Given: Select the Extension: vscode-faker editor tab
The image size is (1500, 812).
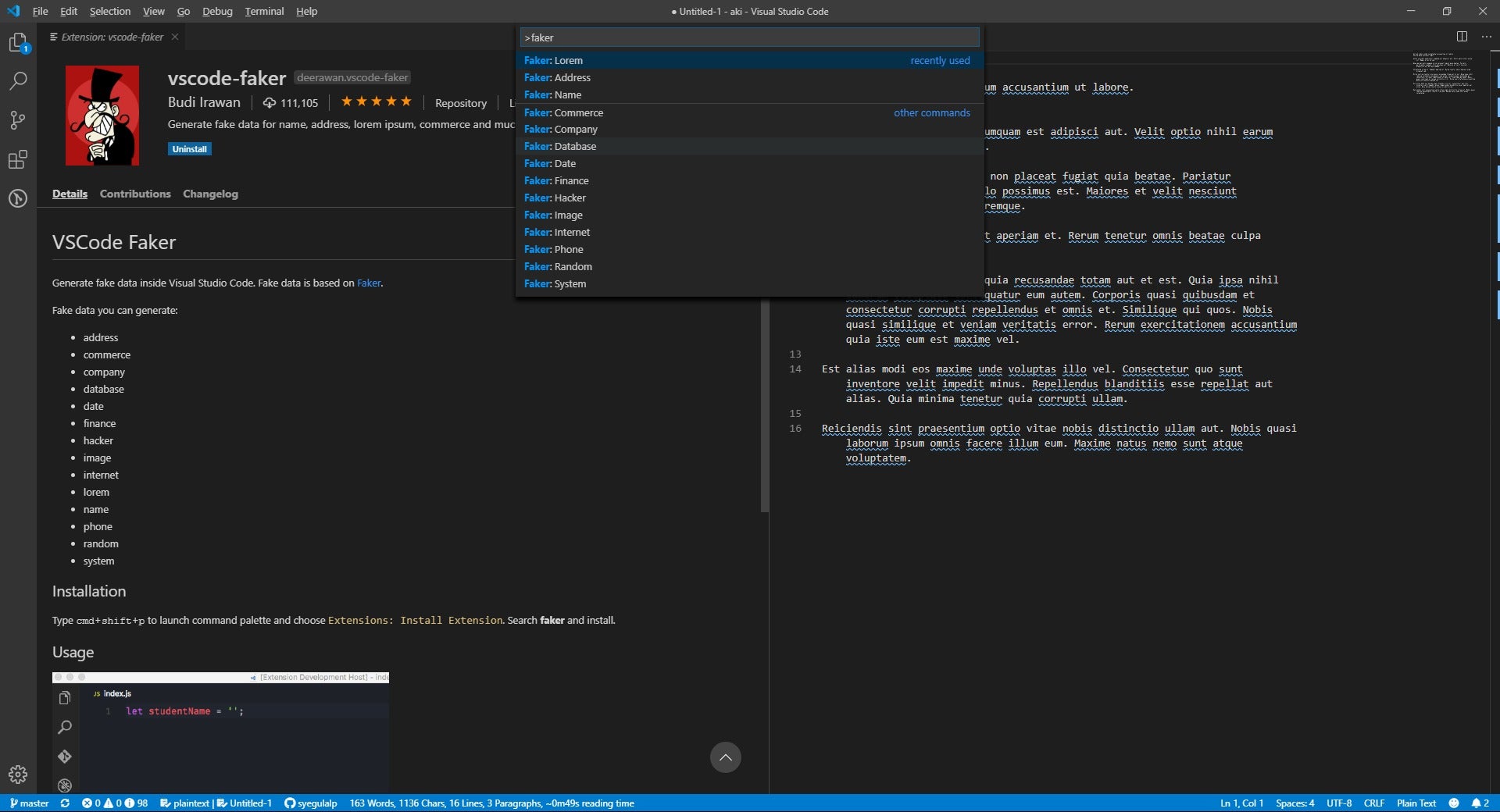Looking at the screenshot, I should coord(112,37).
